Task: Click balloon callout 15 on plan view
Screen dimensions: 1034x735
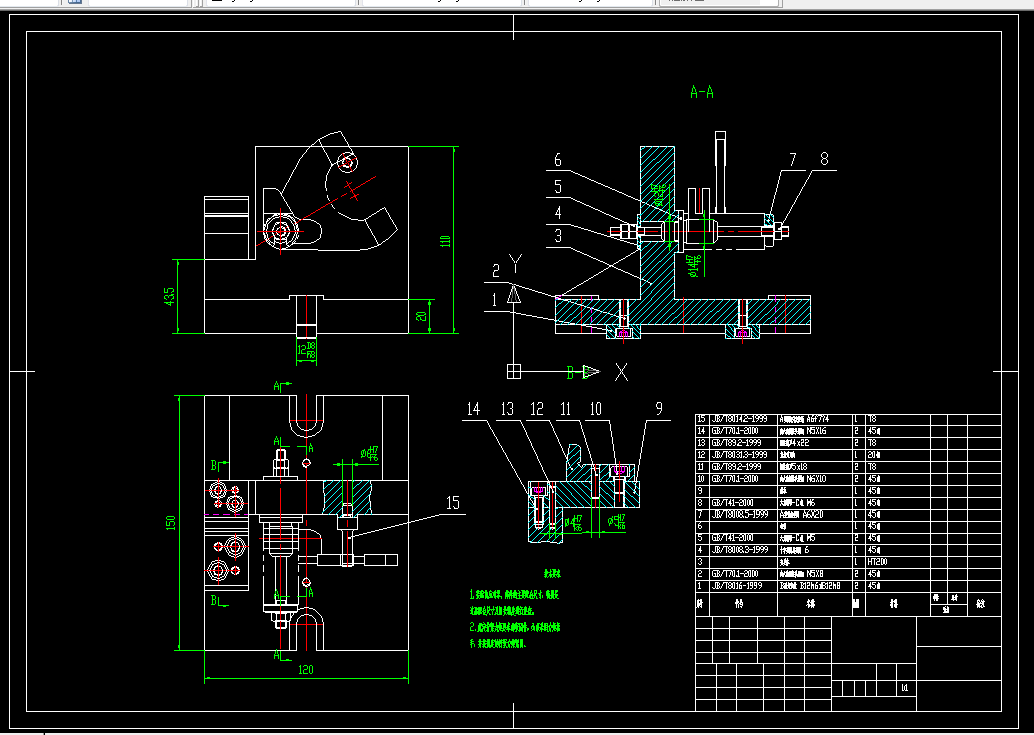Action: (452, 504)
